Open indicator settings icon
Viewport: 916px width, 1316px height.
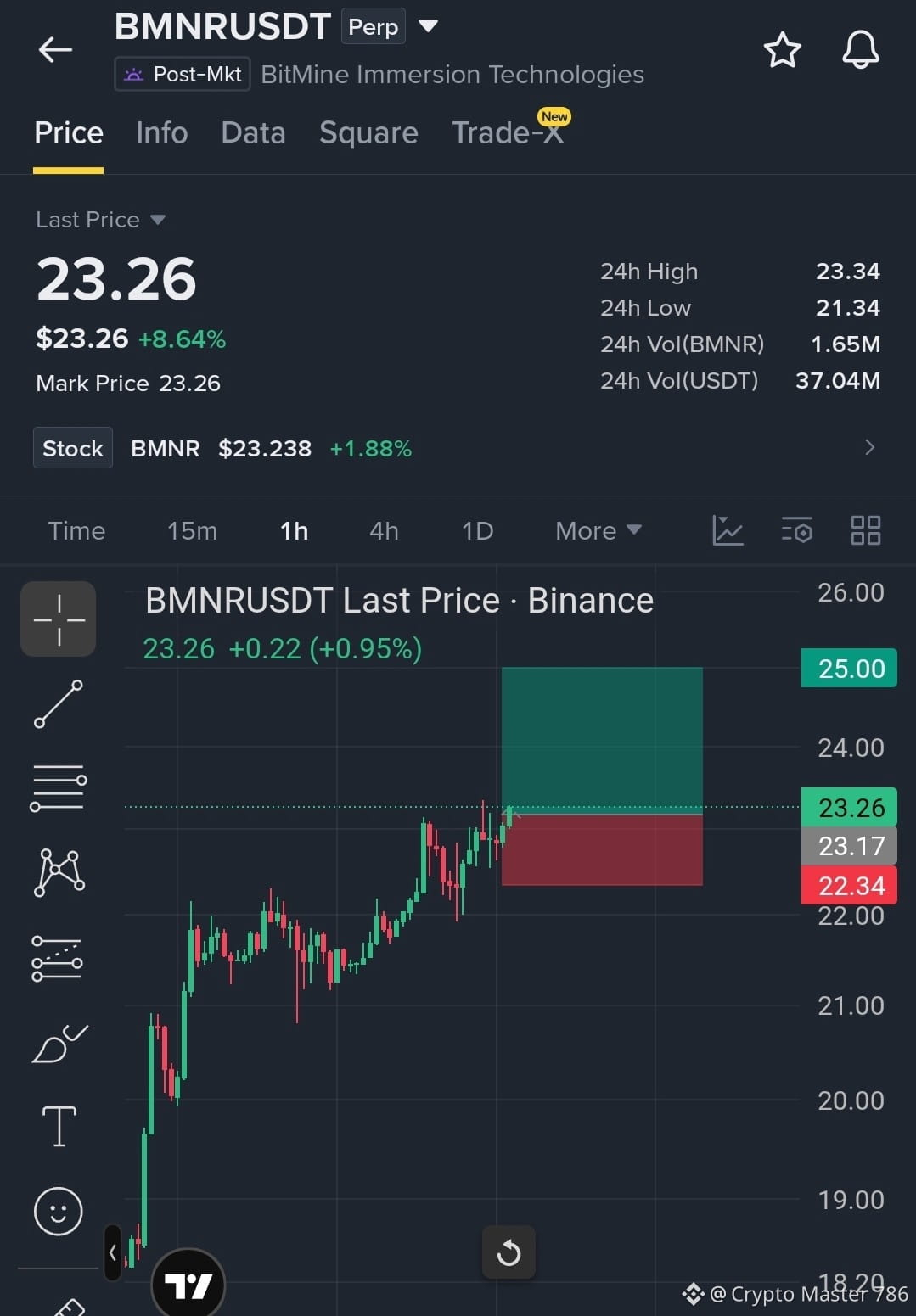[796, 531]
